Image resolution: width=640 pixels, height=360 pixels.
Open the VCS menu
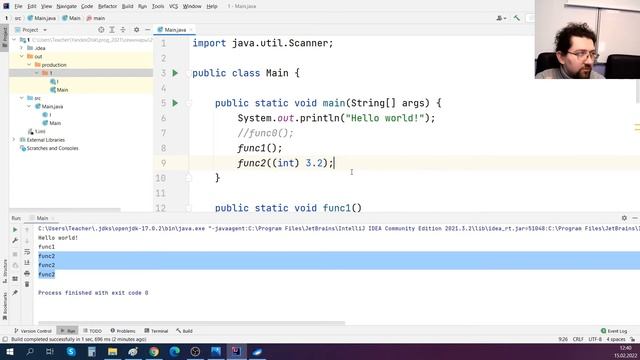tap(173, 6)
